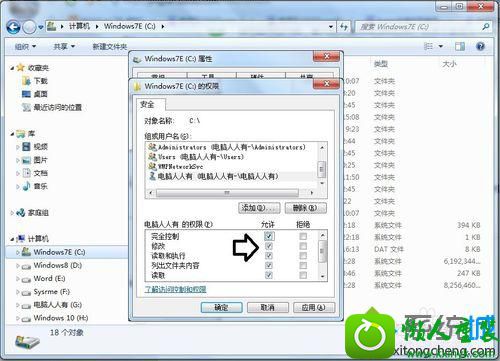Collapse the 计算机 tree group arrow

pos(12,239)
